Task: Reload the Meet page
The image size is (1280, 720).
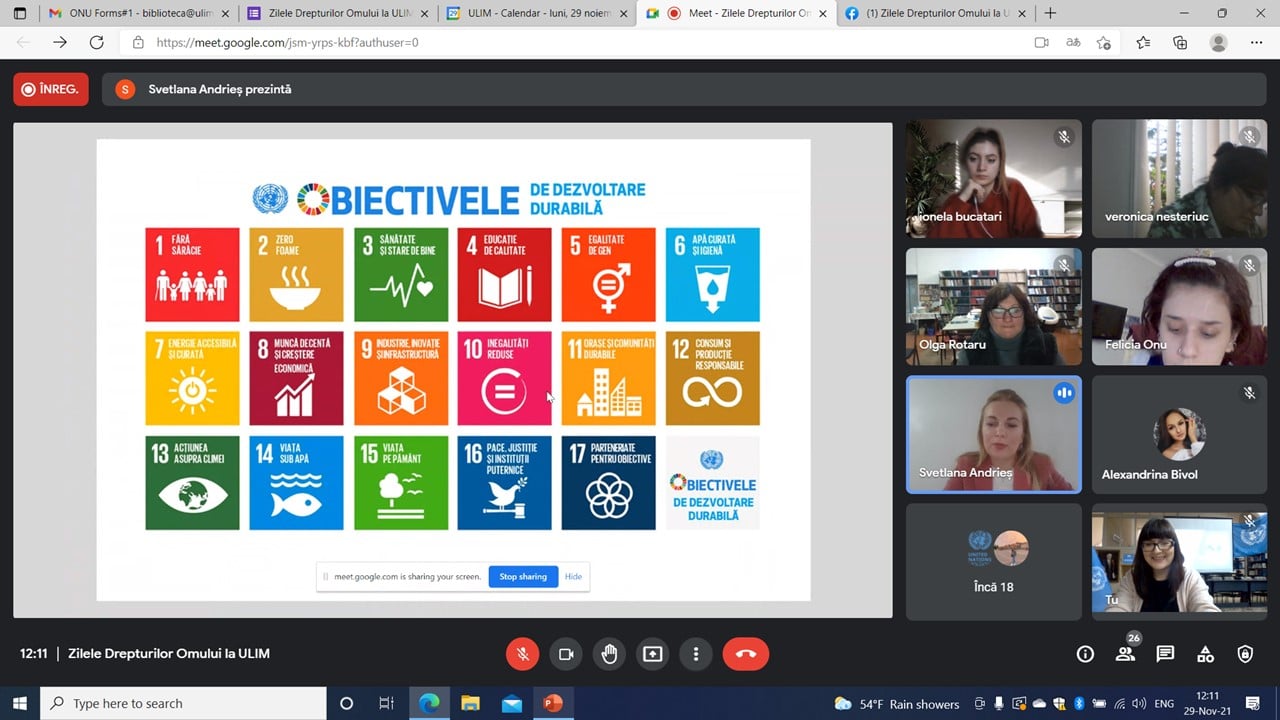Action: coord(97,43)
